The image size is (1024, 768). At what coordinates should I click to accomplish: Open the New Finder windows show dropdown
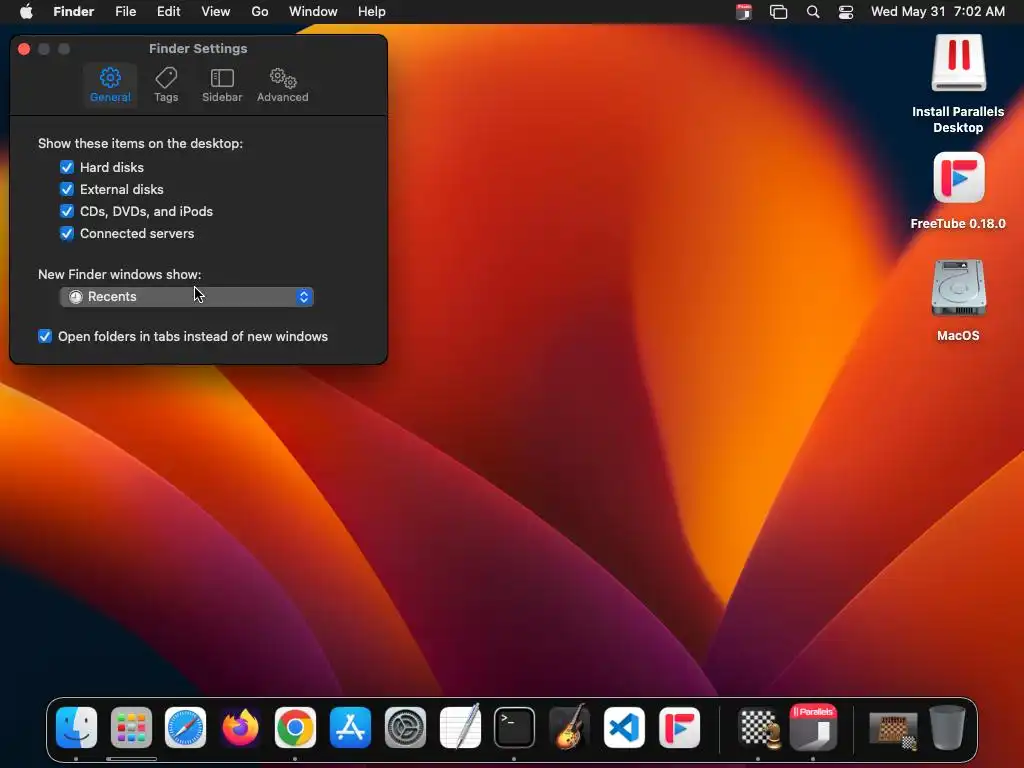(187, 296)
